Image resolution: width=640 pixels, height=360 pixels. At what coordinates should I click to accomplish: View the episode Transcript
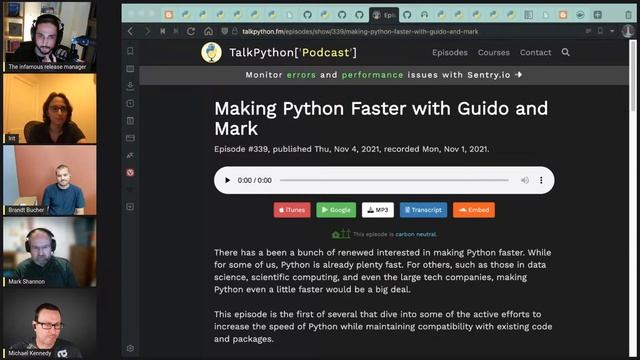(x=423, y=210)
